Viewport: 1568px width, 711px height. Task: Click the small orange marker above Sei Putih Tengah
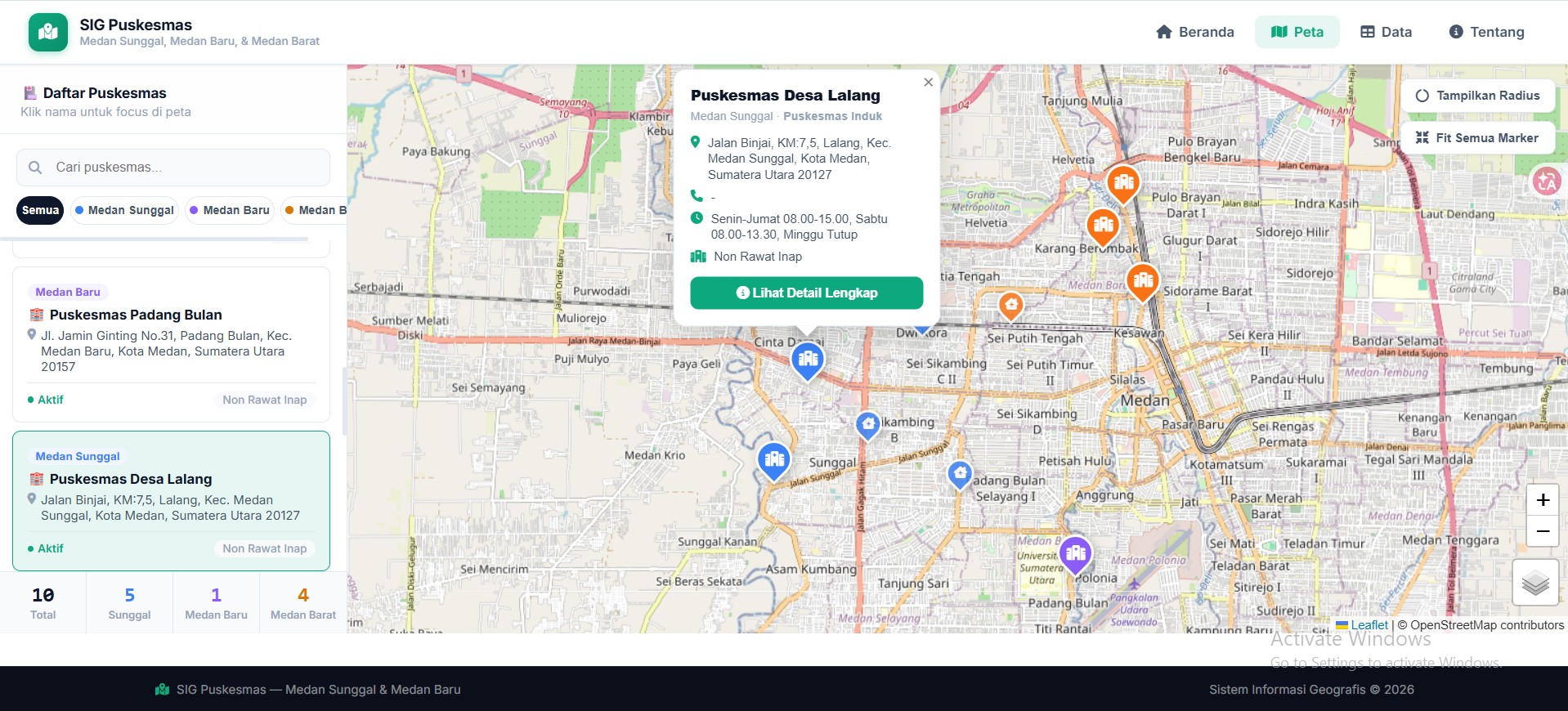[x=1011, y=306]
